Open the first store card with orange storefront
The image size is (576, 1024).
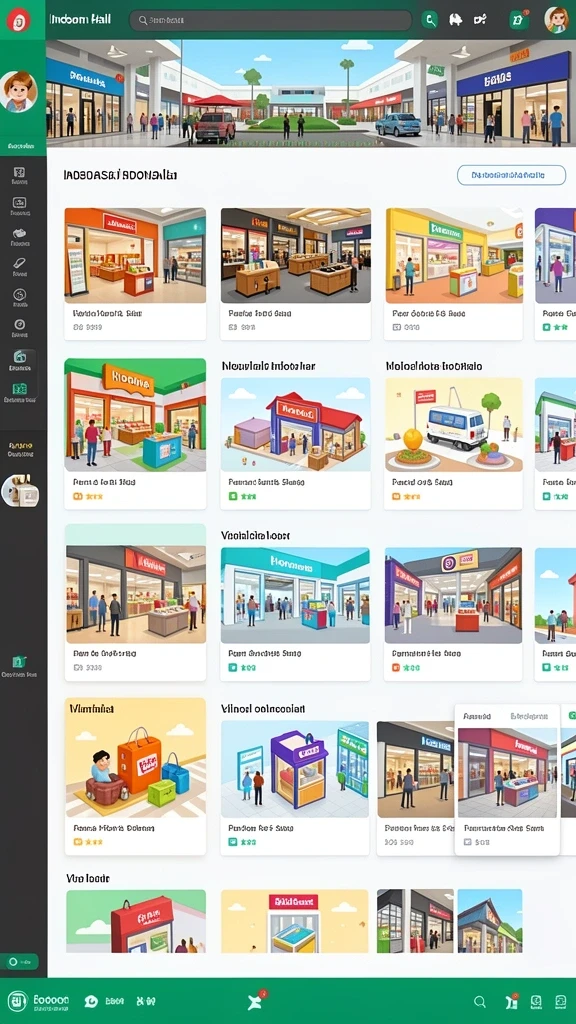coord(135,274)
